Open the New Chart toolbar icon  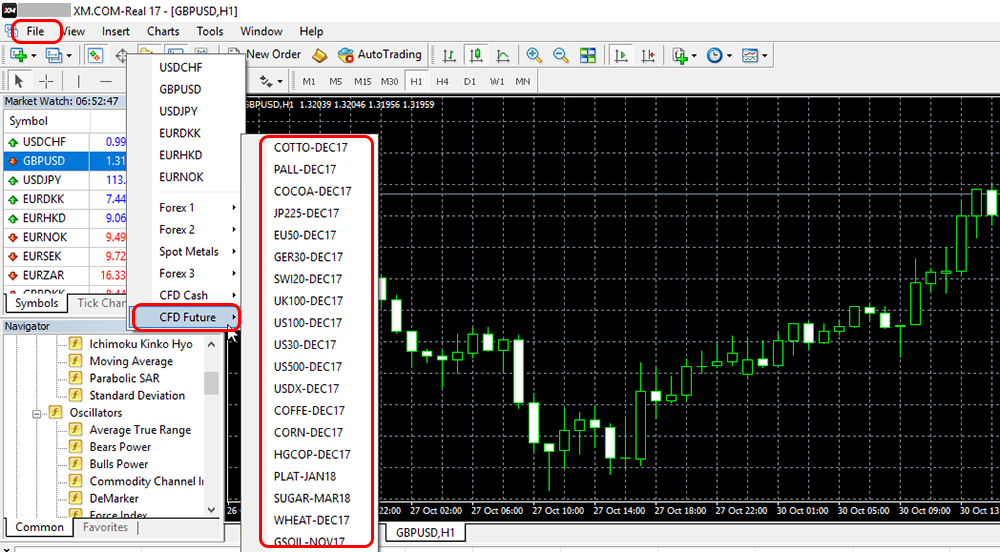point(18,55)
